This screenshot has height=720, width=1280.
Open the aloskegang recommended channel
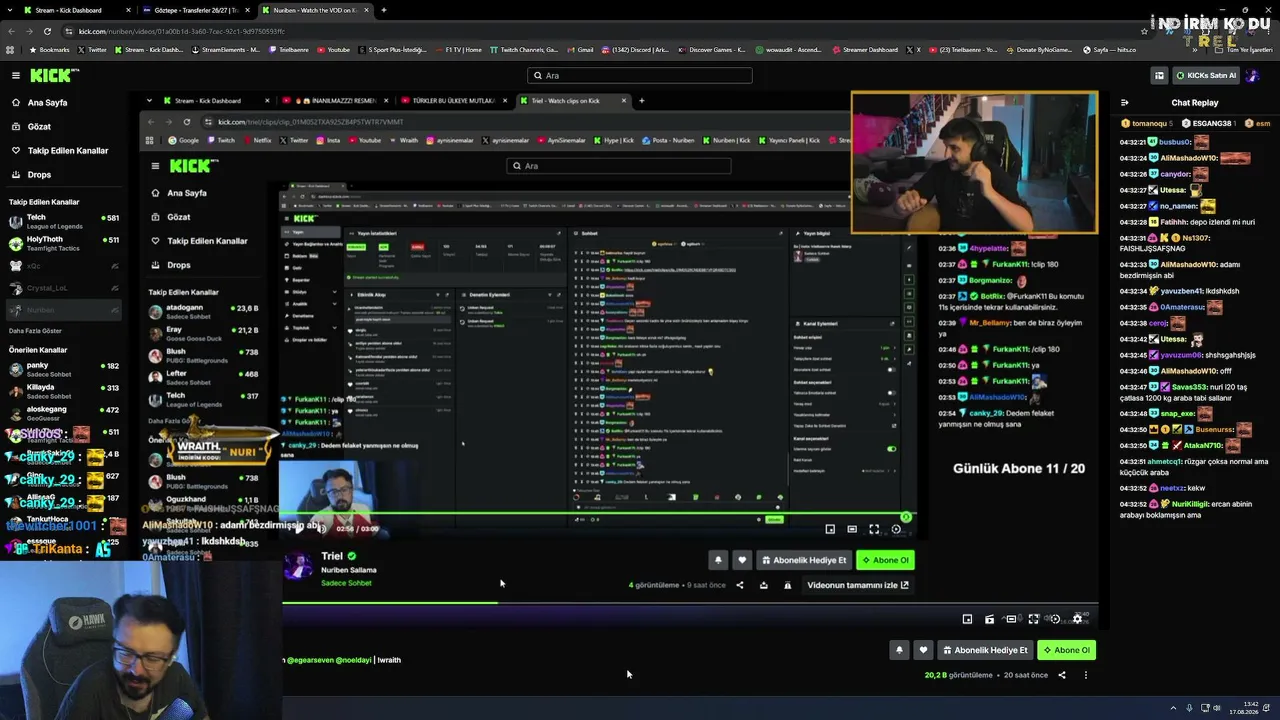pos(64,413)
